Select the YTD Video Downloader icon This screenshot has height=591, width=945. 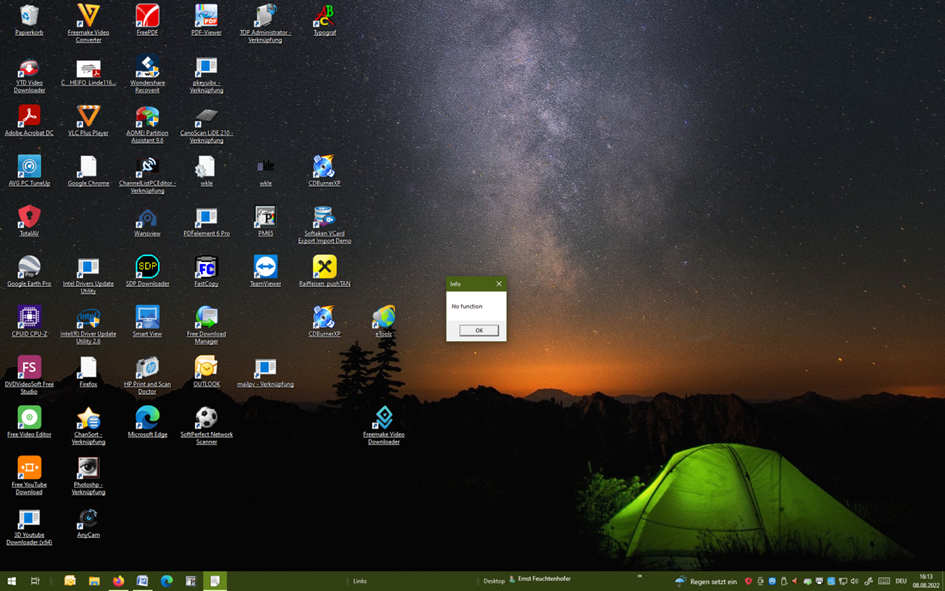(29, 75)
